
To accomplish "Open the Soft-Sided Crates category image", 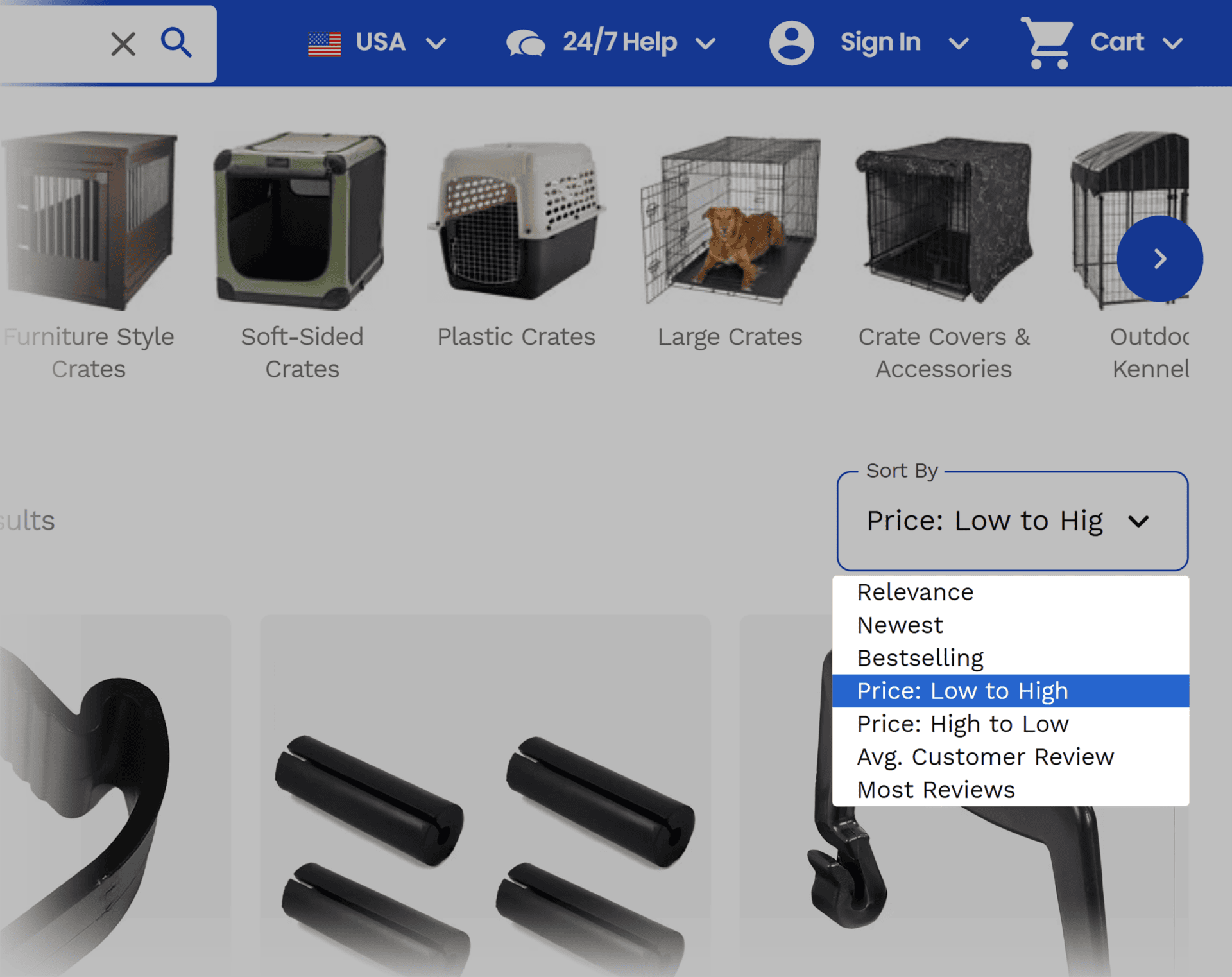I will [x=302, y=220].
